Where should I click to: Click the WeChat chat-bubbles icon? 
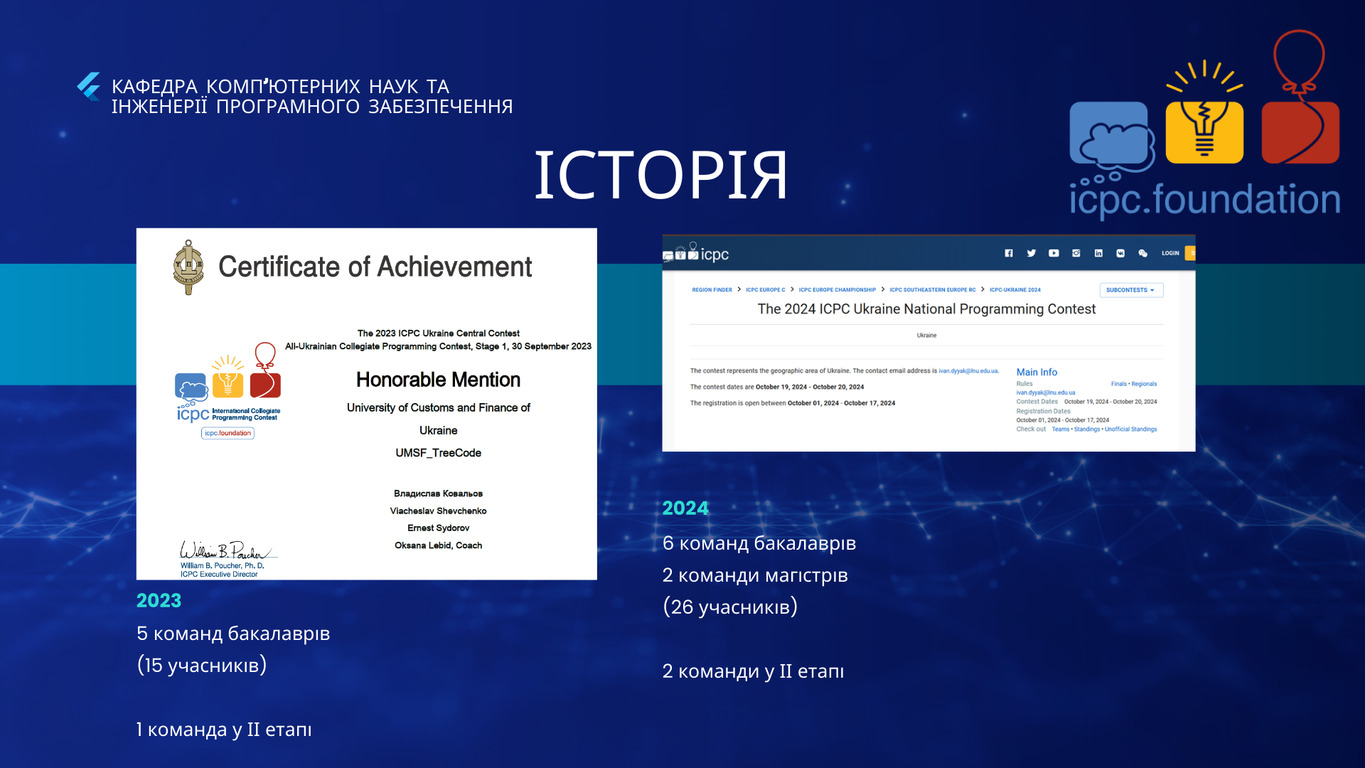click(1143, 253)
